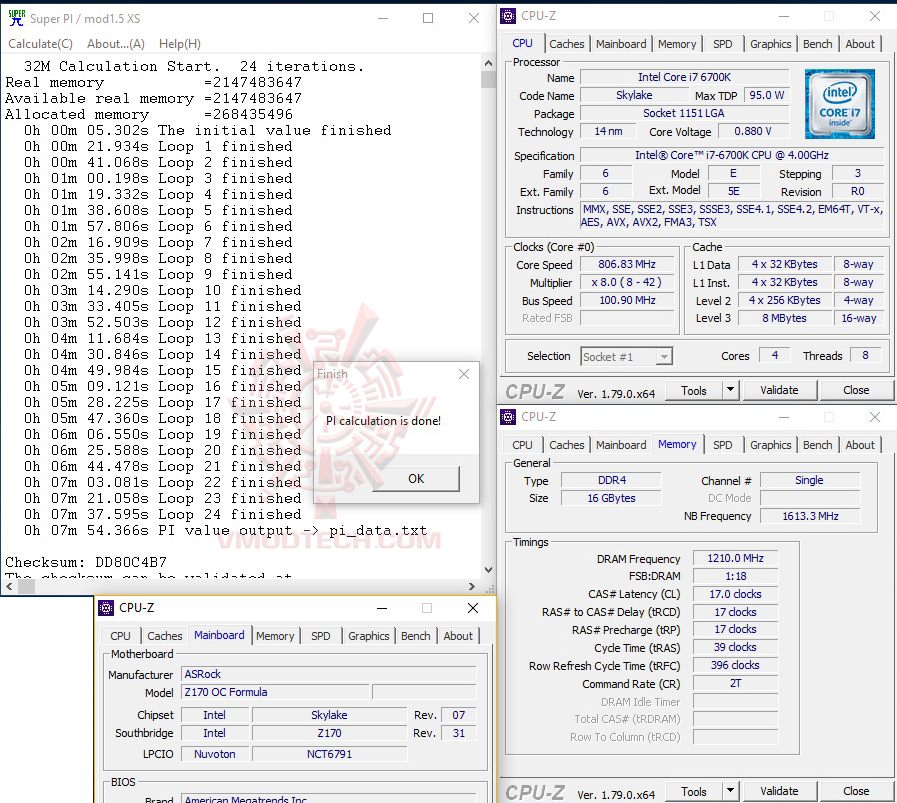Click the Nuvoton LPCIO field
Viewport: 897px width, 803px height.
[x=215, y=754]
